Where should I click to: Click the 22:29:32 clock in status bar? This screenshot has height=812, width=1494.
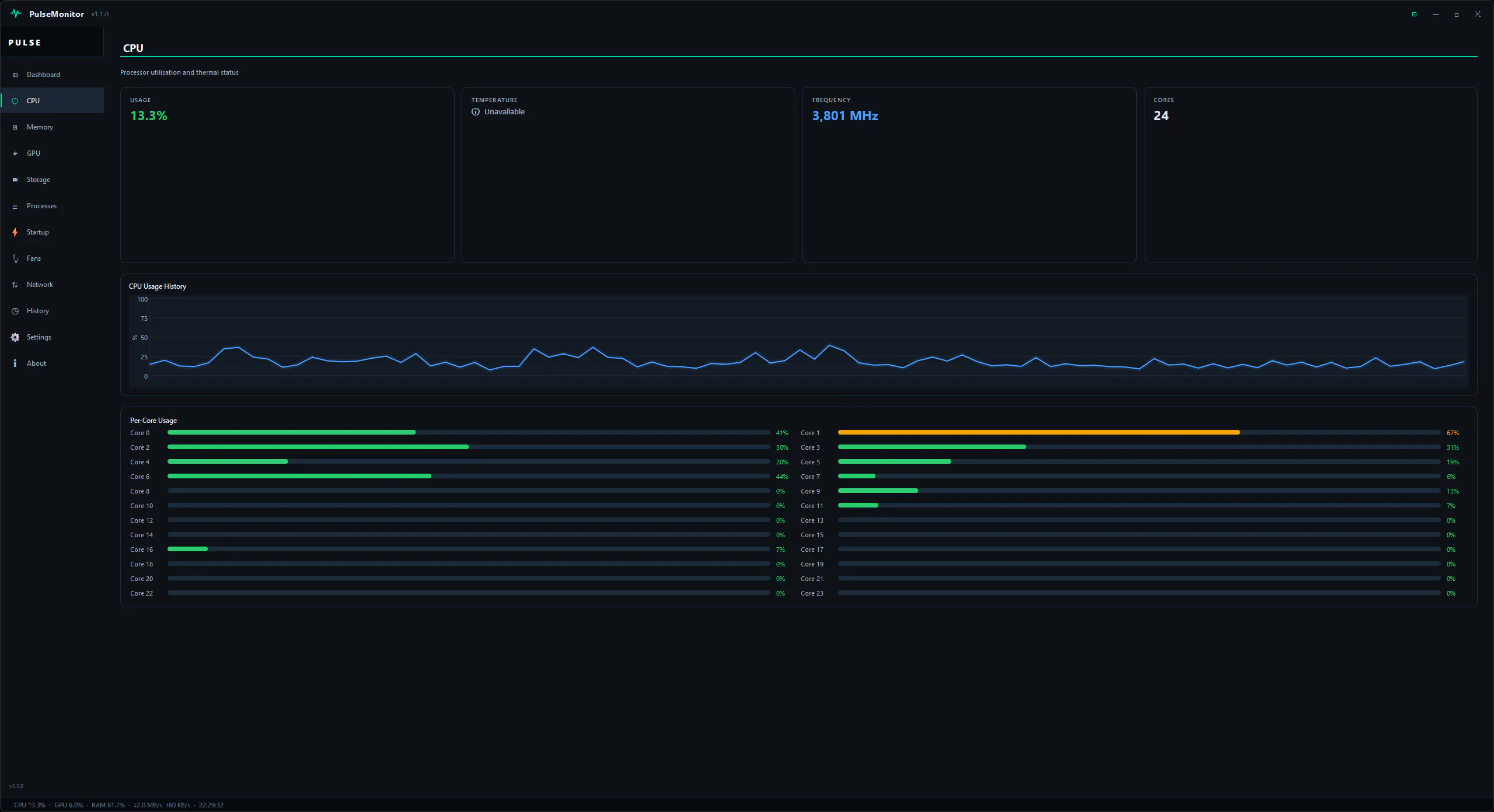coord(211,805)
